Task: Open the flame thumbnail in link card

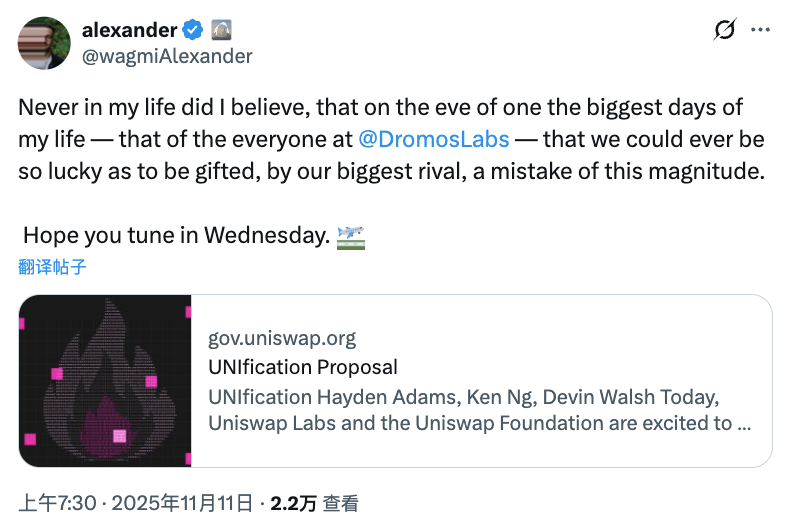Action: tap(105, 380)
